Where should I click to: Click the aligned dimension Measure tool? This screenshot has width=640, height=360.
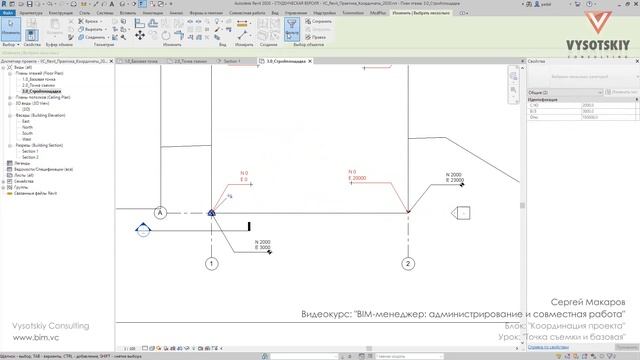click(x=242, y=24)
